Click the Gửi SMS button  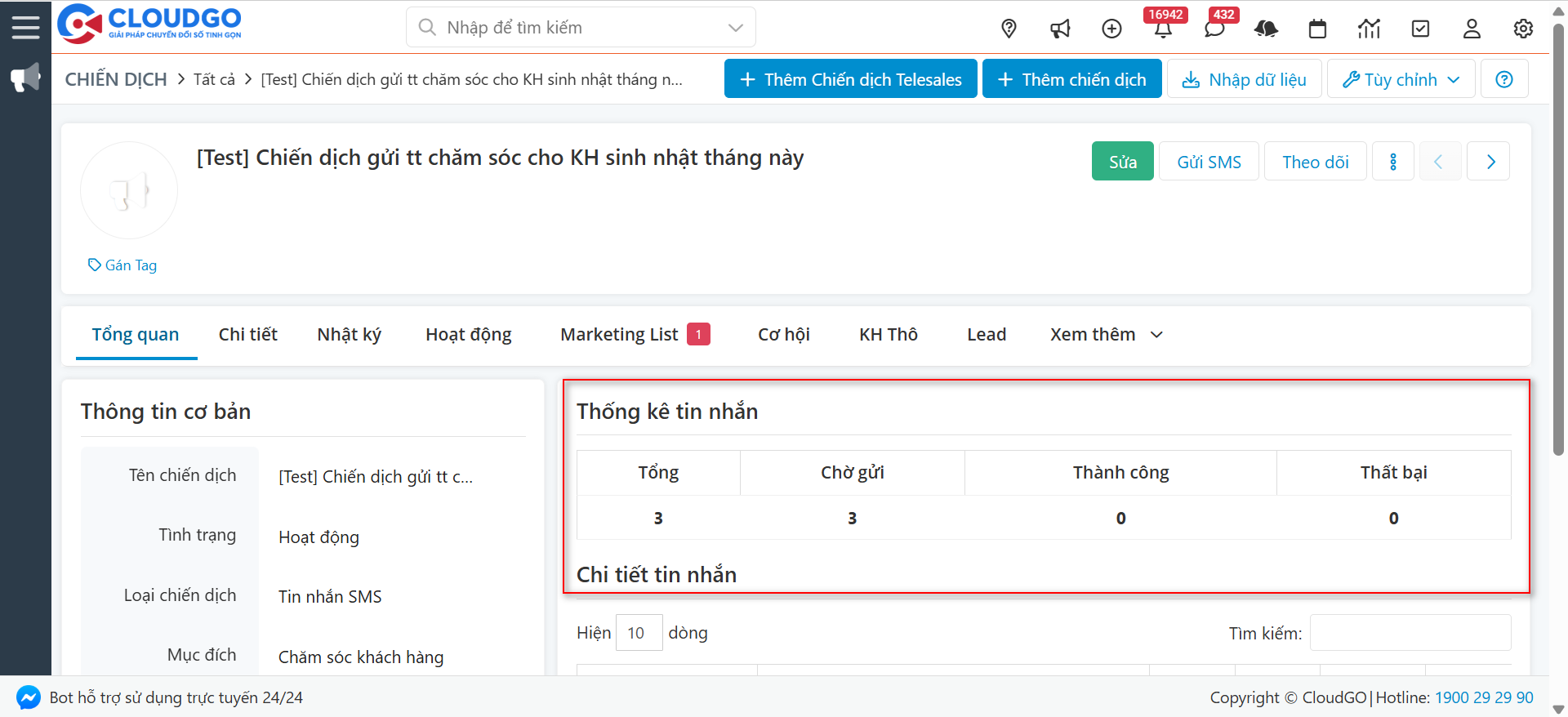(1209, 162)
